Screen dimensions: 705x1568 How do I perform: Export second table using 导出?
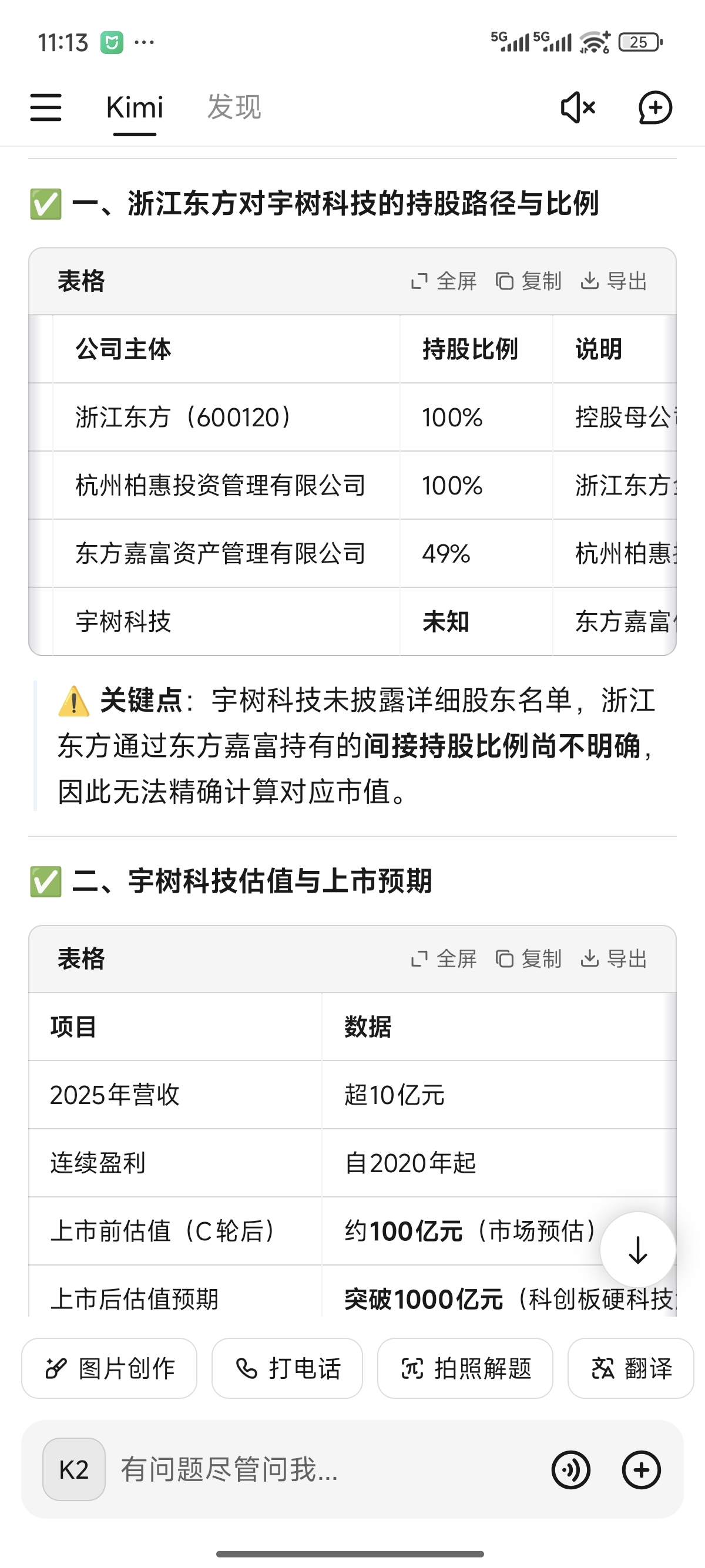pyautogui.click(x=613, y=958)
